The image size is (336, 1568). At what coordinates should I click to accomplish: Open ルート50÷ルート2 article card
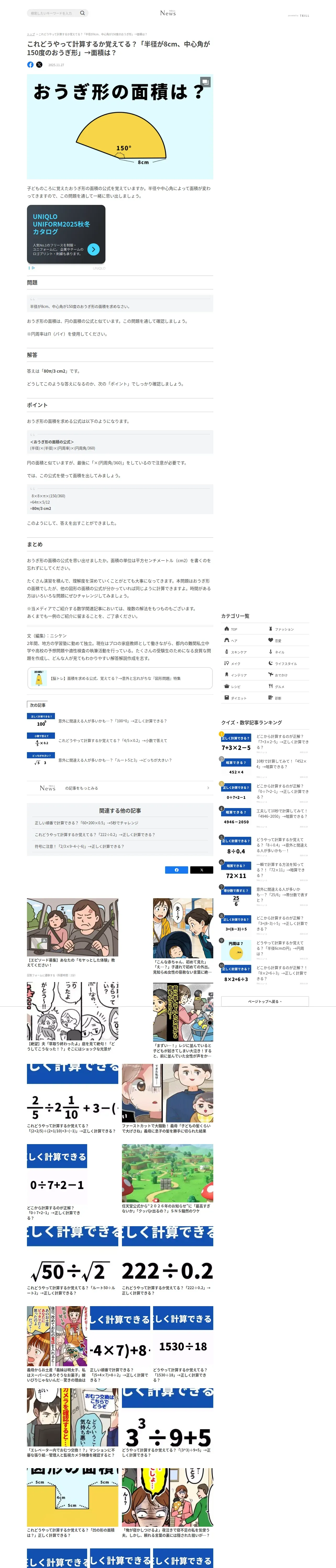click(x=72, y=1261)
